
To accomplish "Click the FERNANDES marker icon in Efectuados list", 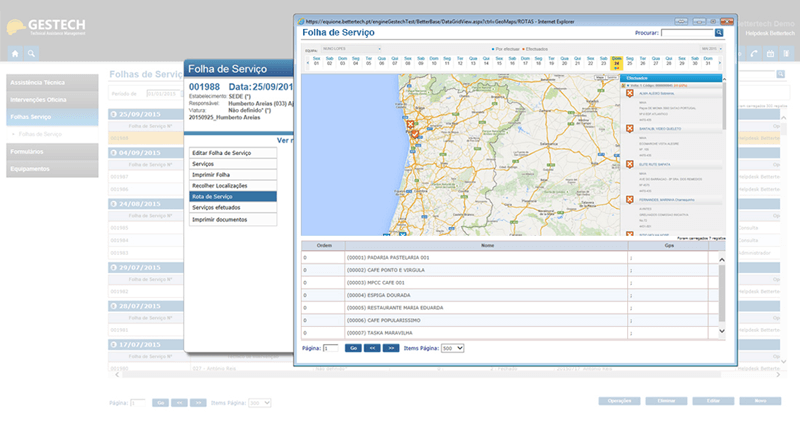I will (x=628, y=200).
